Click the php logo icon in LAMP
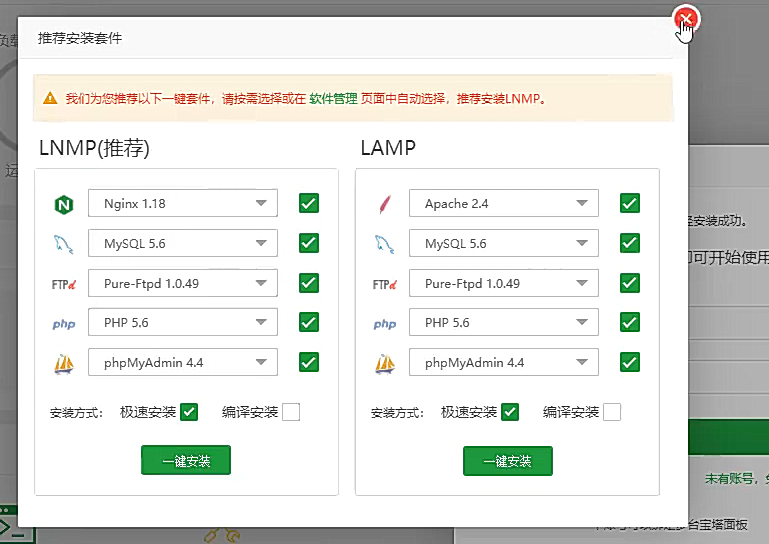 click(x=385, y=324)
